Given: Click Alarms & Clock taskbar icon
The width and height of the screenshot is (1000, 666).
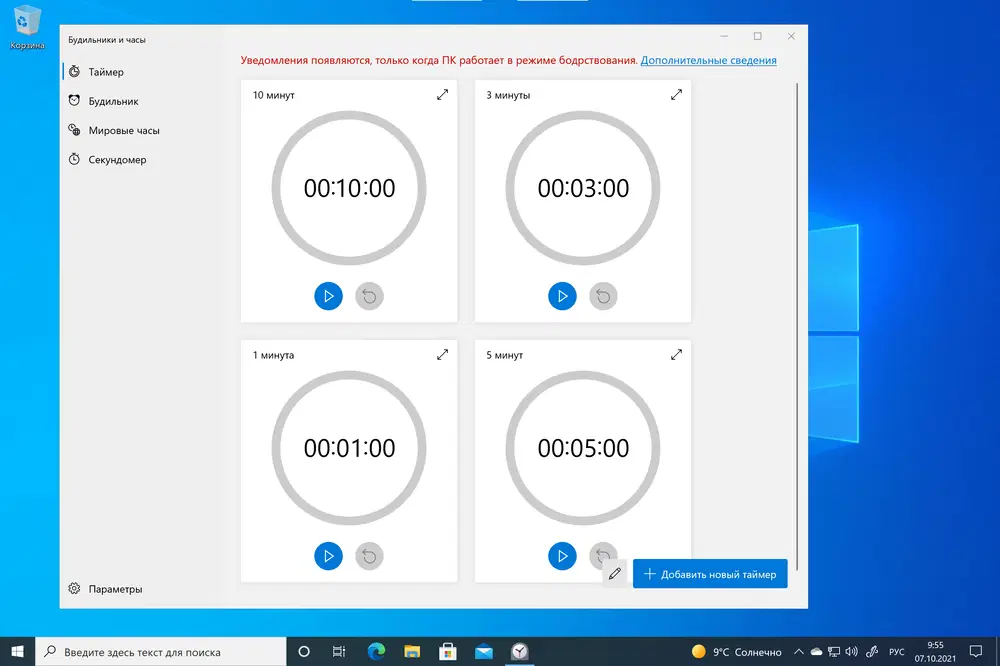Looking at the screenshot, I should pos(520,651).
